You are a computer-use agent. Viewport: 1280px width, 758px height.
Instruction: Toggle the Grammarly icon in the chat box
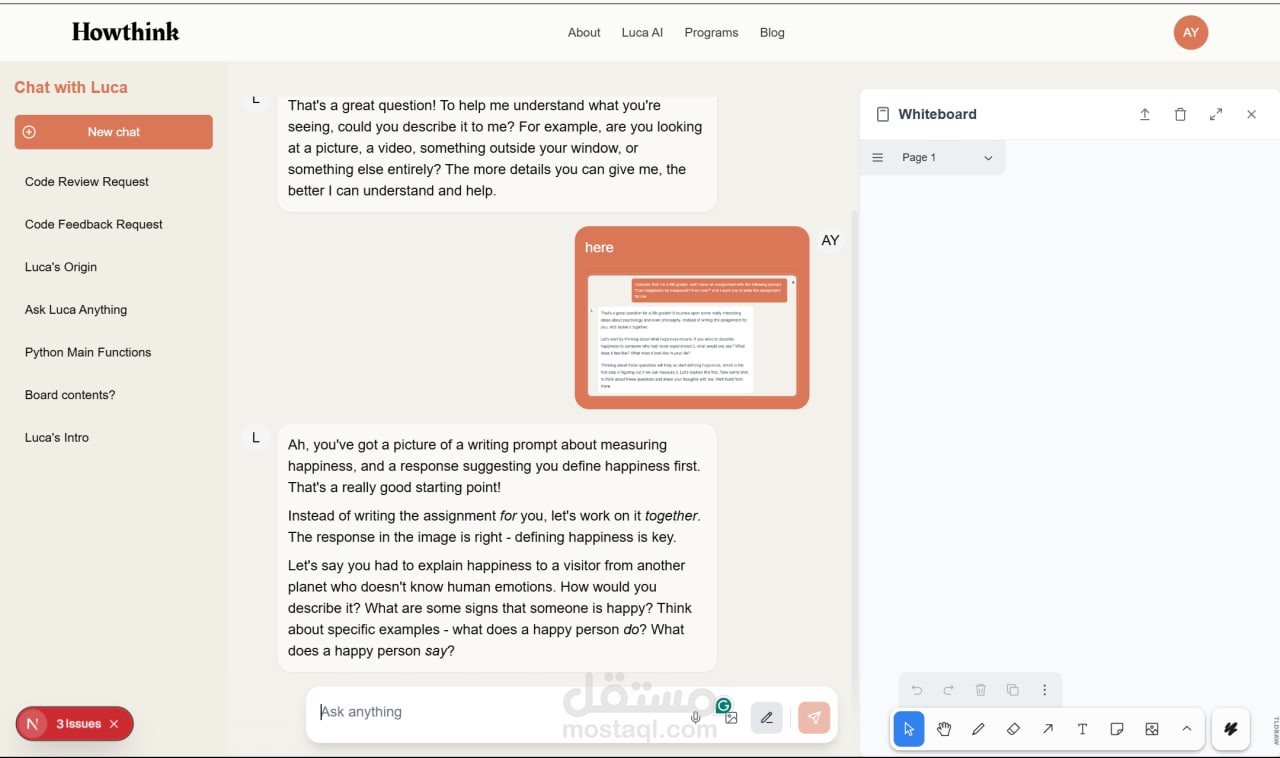click(x=724, y=705)
